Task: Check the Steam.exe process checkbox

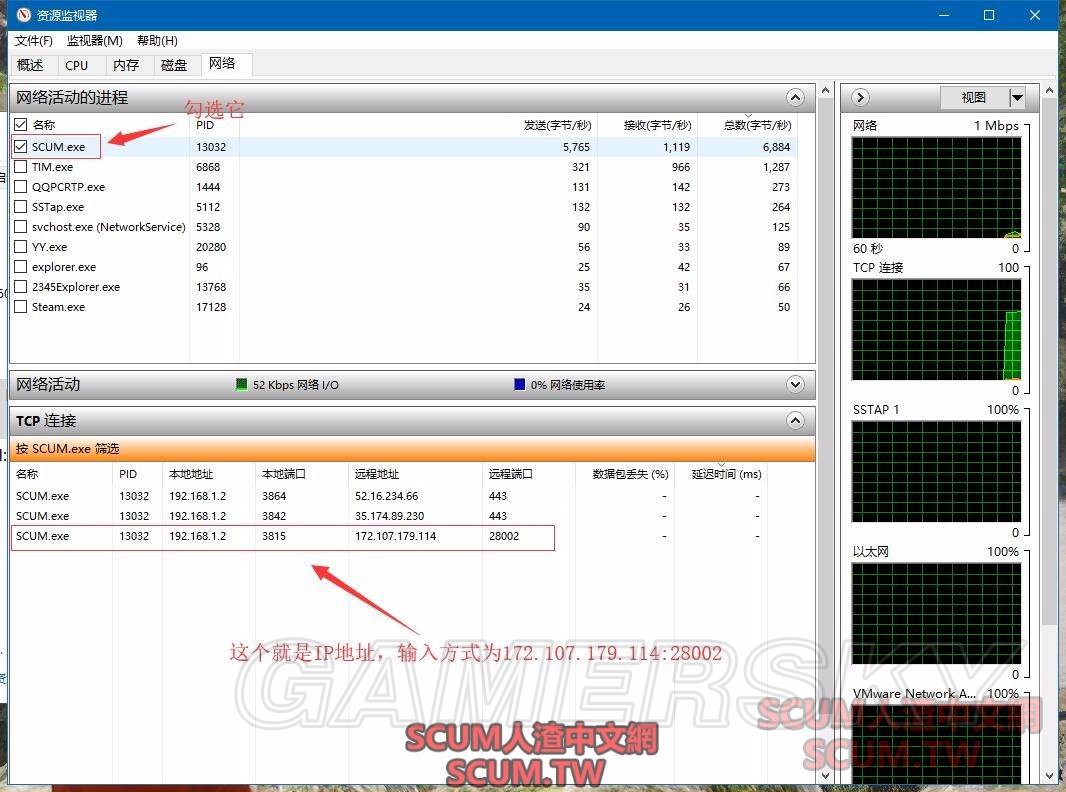Action: [20, 307]
